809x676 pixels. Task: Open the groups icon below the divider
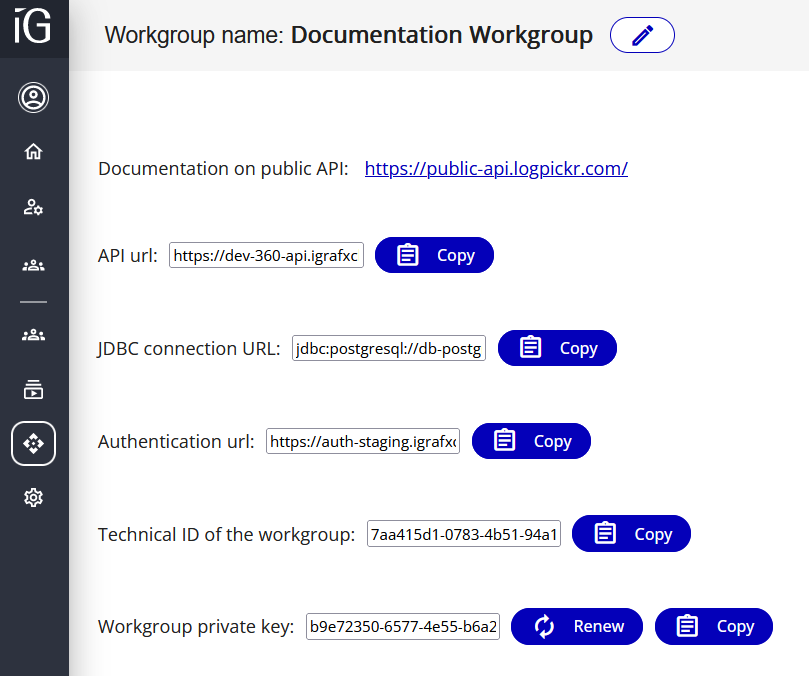click(34, 335)
